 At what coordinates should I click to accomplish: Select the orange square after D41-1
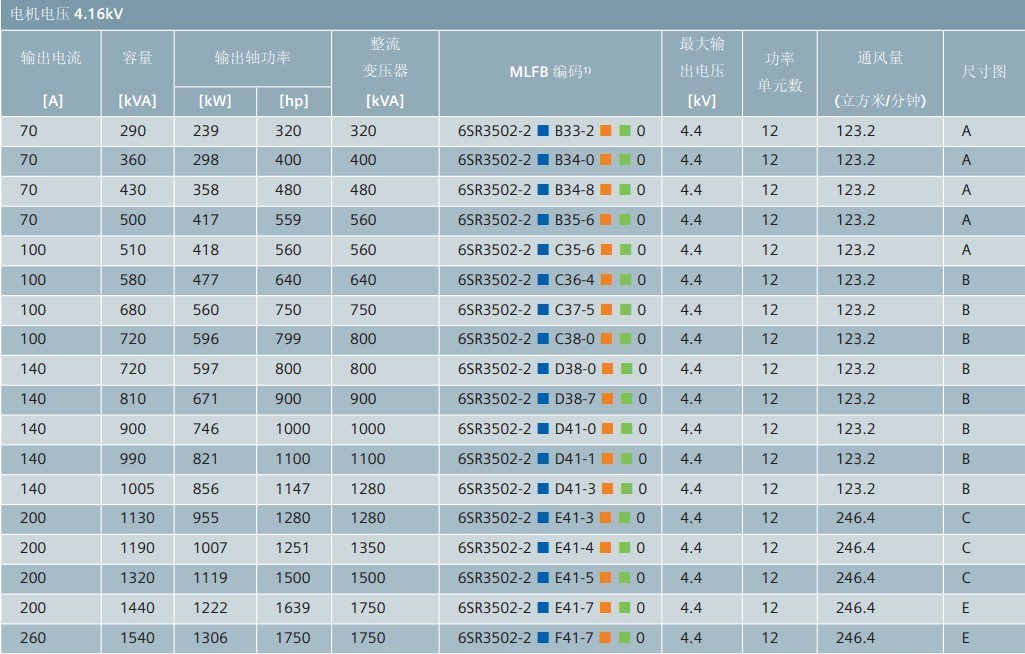(x=606, y=460)
